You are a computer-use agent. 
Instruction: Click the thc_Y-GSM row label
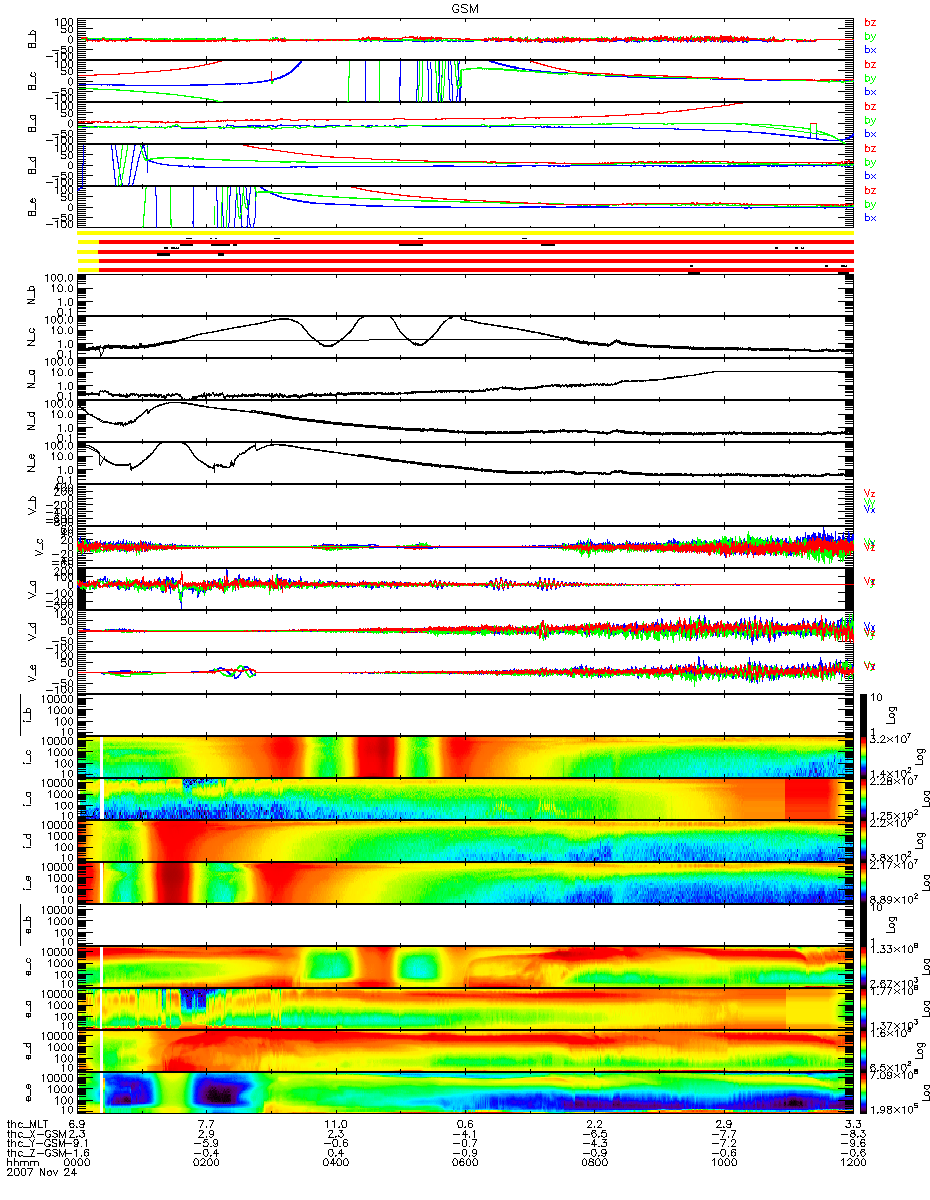(36, 1145)
